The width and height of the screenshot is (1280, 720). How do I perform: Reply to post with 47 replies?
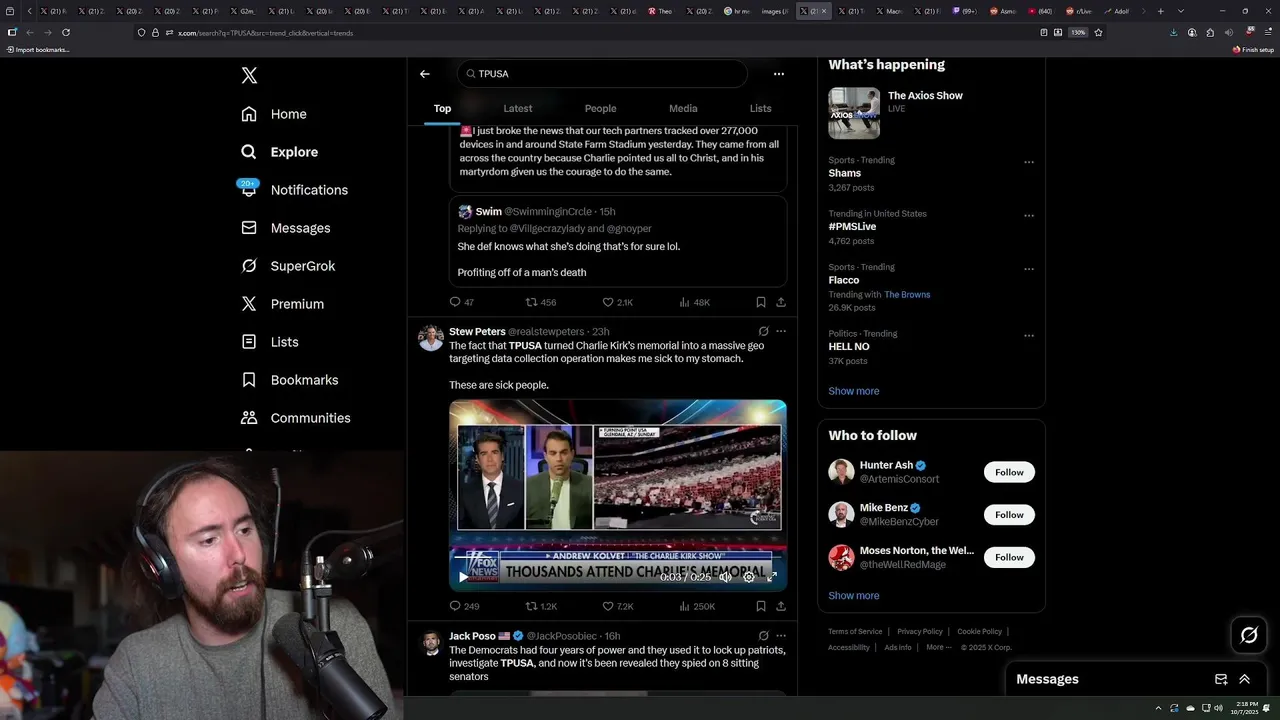pos(461,302)
